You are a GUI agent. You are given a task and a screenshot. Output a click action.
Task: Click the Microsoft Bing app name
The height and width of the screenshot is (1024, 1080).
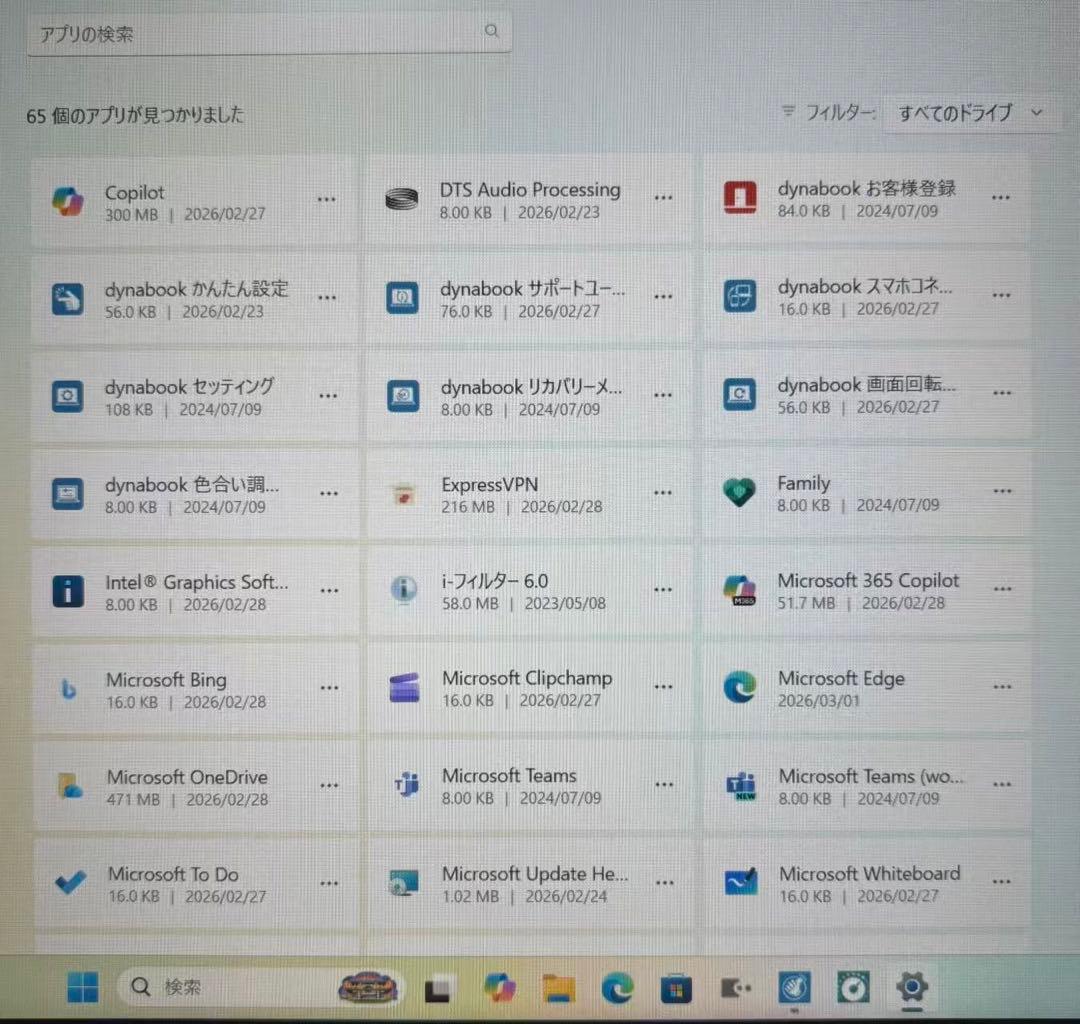pos(166,680)
